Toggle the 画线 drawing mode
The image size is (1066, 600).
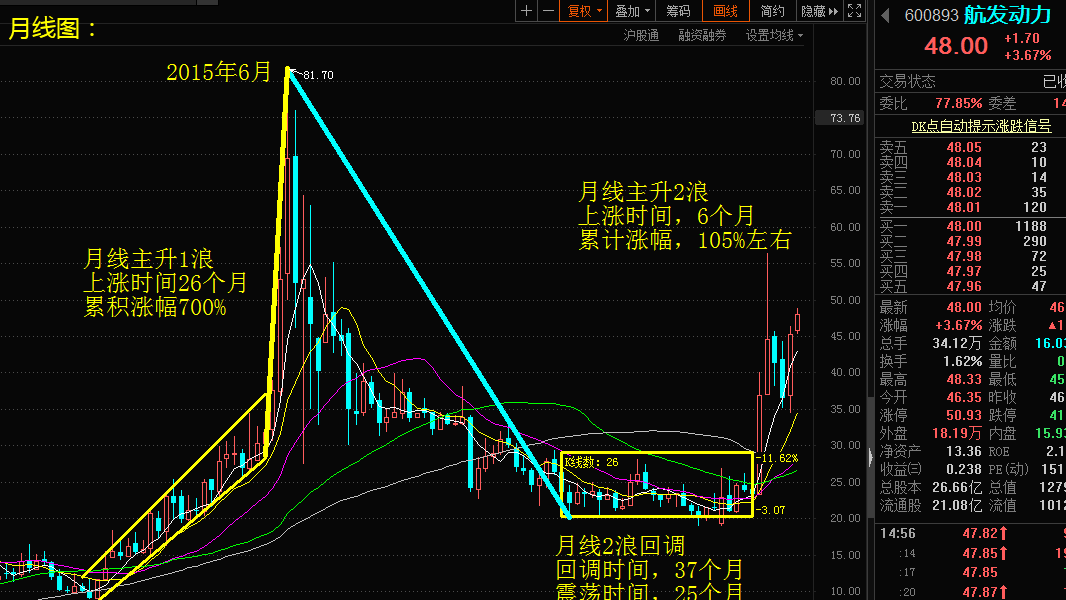pos(723,11)
